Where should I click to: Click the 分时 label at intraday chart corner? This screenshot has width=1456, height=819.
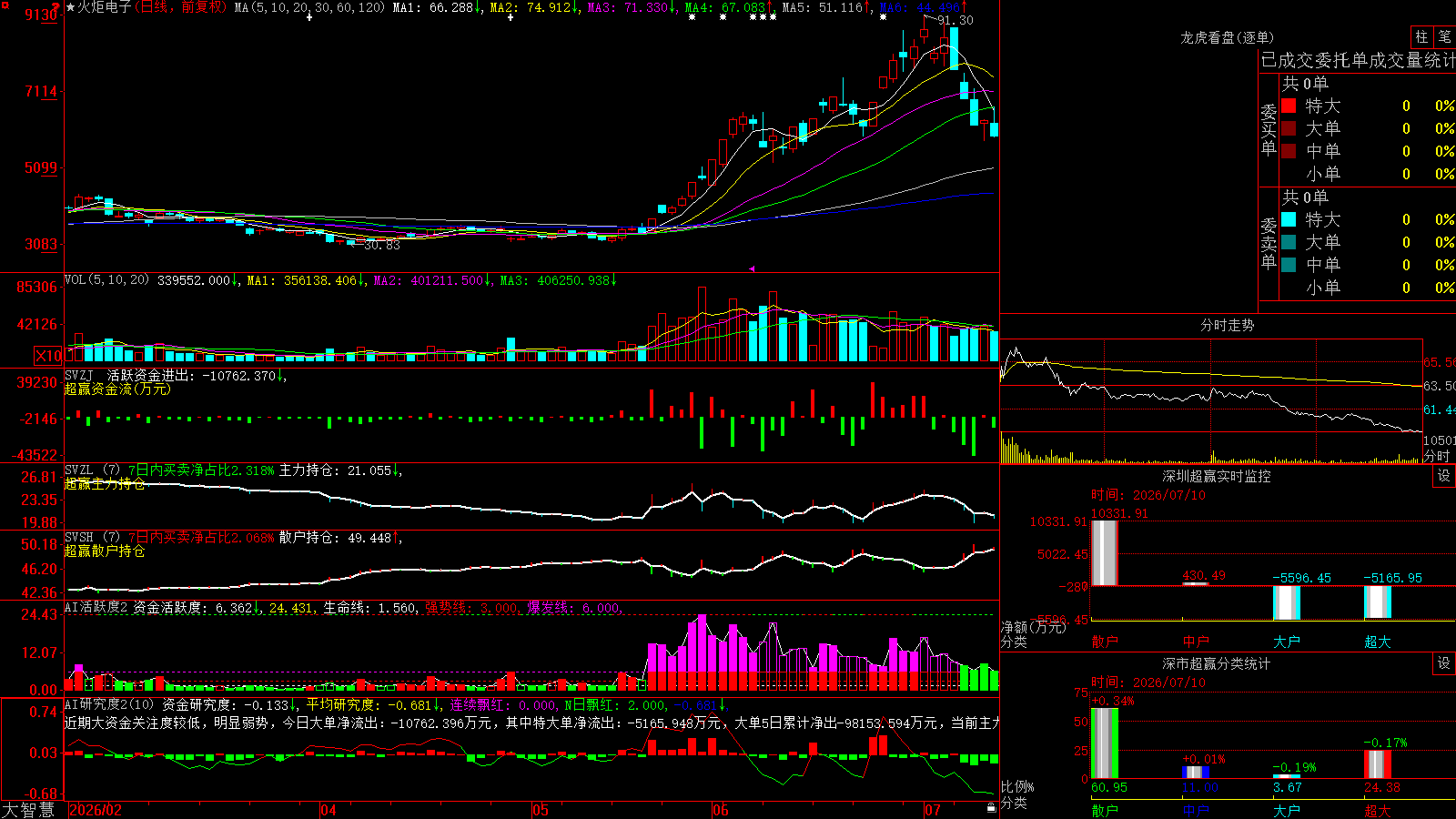[x=1437, y=456]
